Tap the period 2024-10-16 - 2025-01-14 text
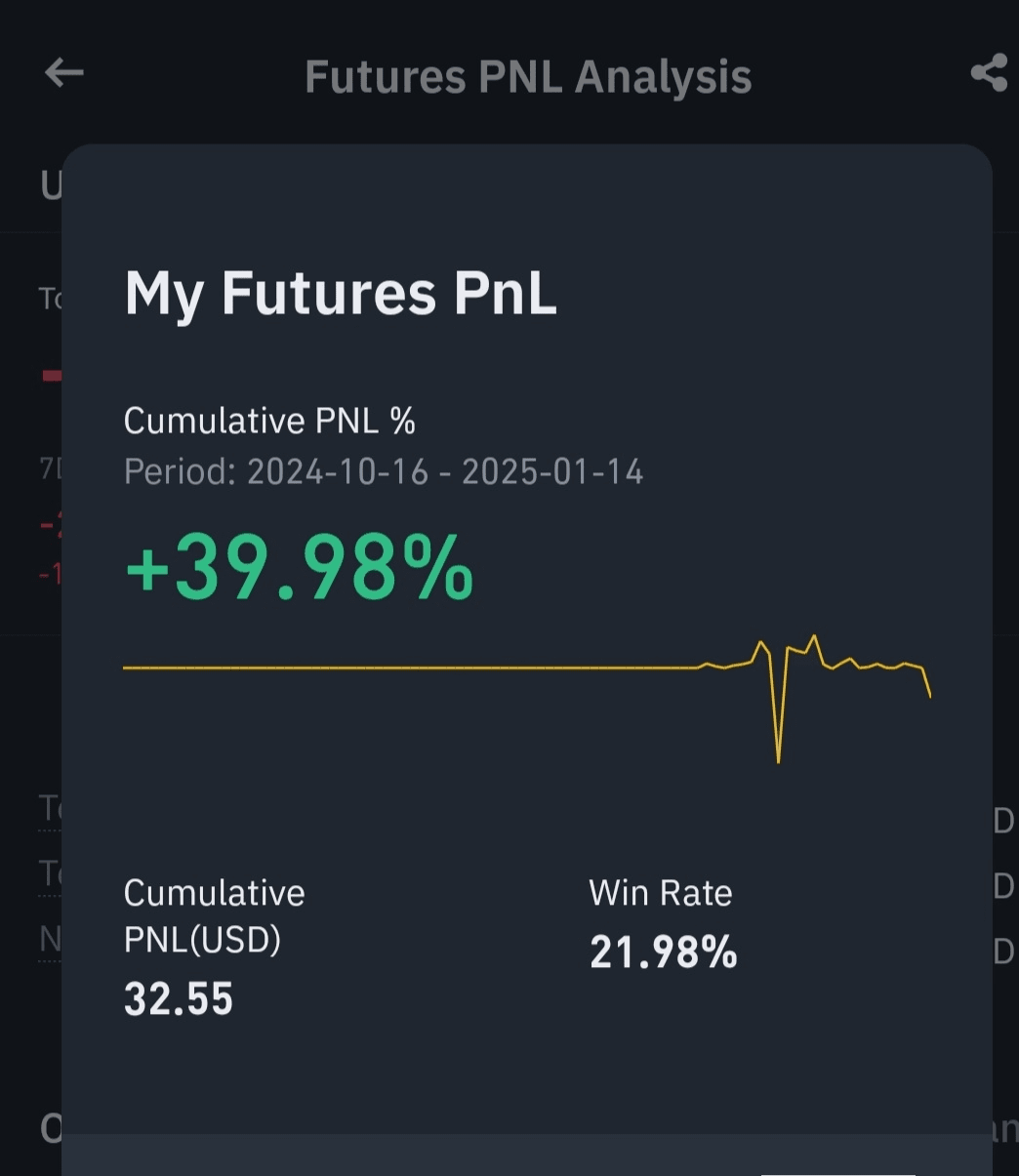The height and width of the screenshot is (1176, 1019). click(x=384, y=472)
